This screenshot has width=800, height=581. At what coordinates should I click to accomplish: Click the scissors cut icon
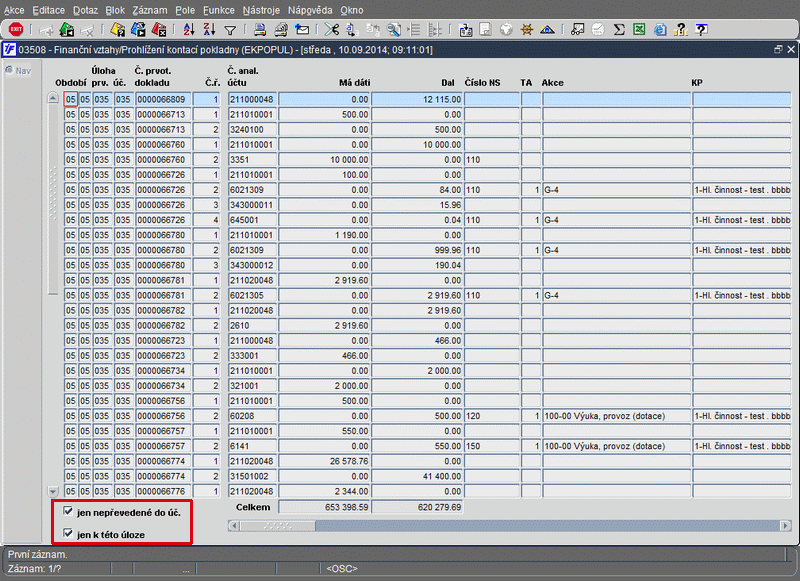pos(332,29)
